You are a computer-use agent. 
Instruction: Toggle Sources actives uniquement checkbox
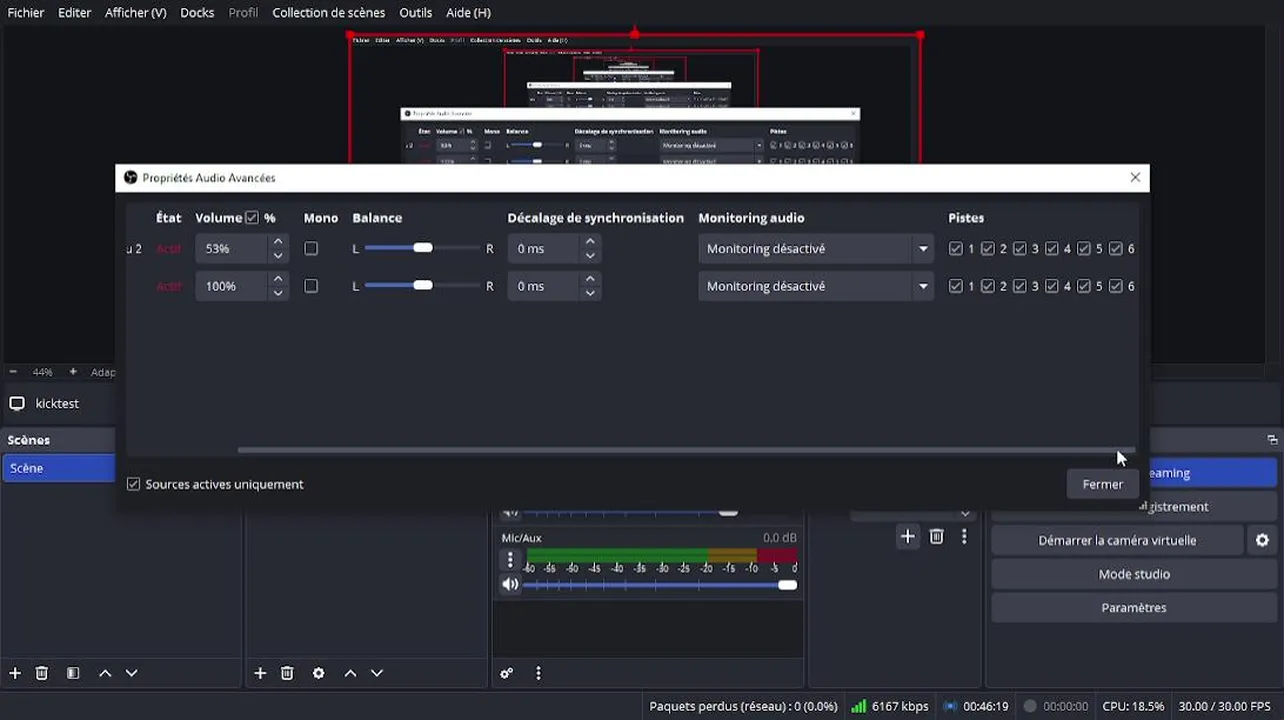click(x=133, y=484)
